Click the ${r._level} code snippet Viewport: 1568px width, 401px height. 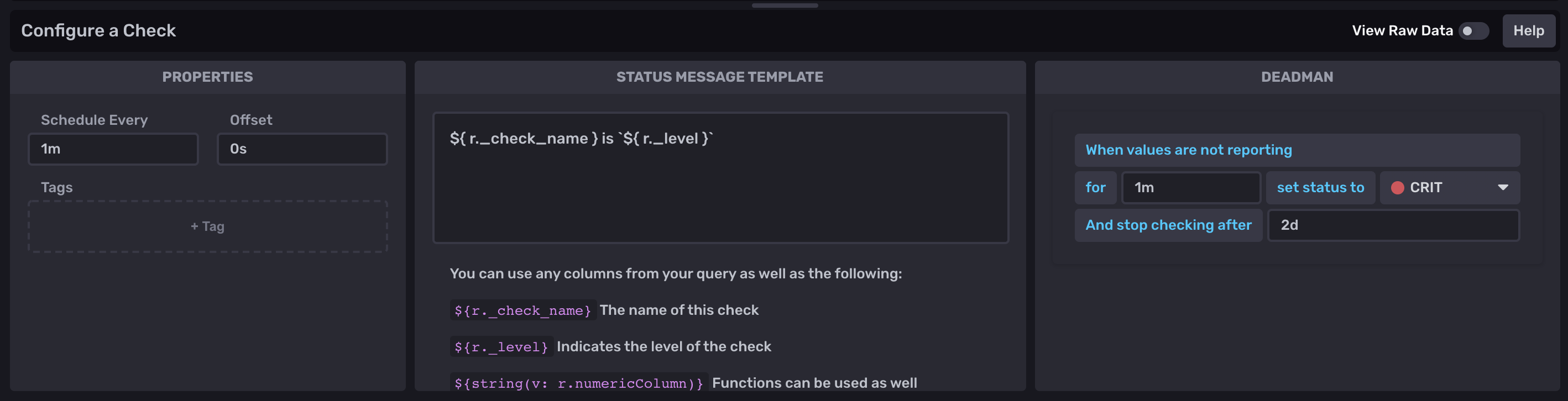[501, 347]
